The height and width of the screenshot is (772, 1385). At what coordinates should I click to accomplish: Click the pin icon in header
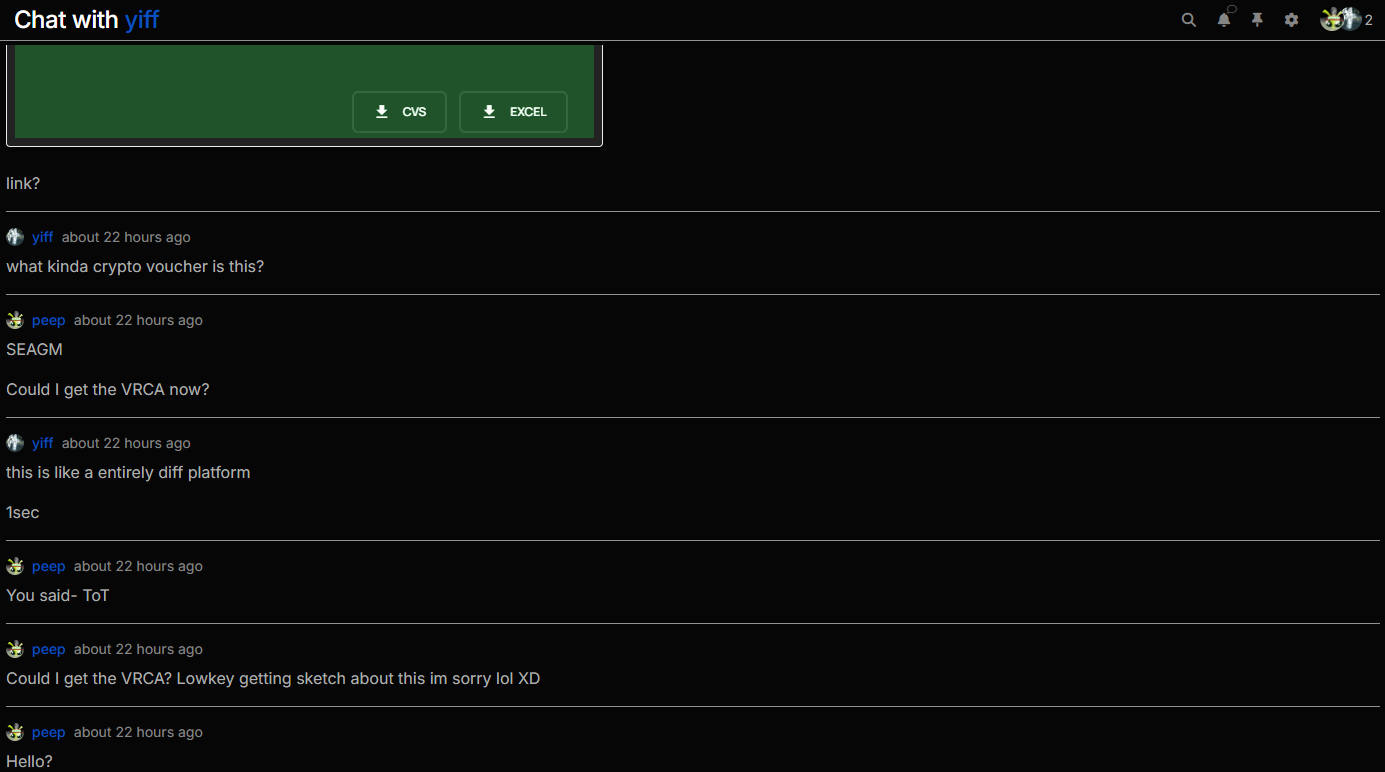coord(1258,20)
